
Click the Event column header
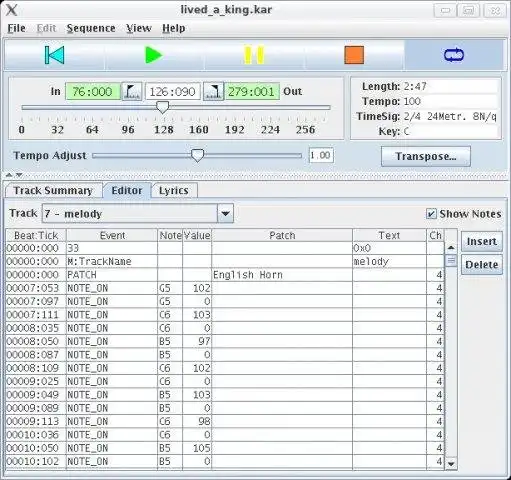pos(112,236)
